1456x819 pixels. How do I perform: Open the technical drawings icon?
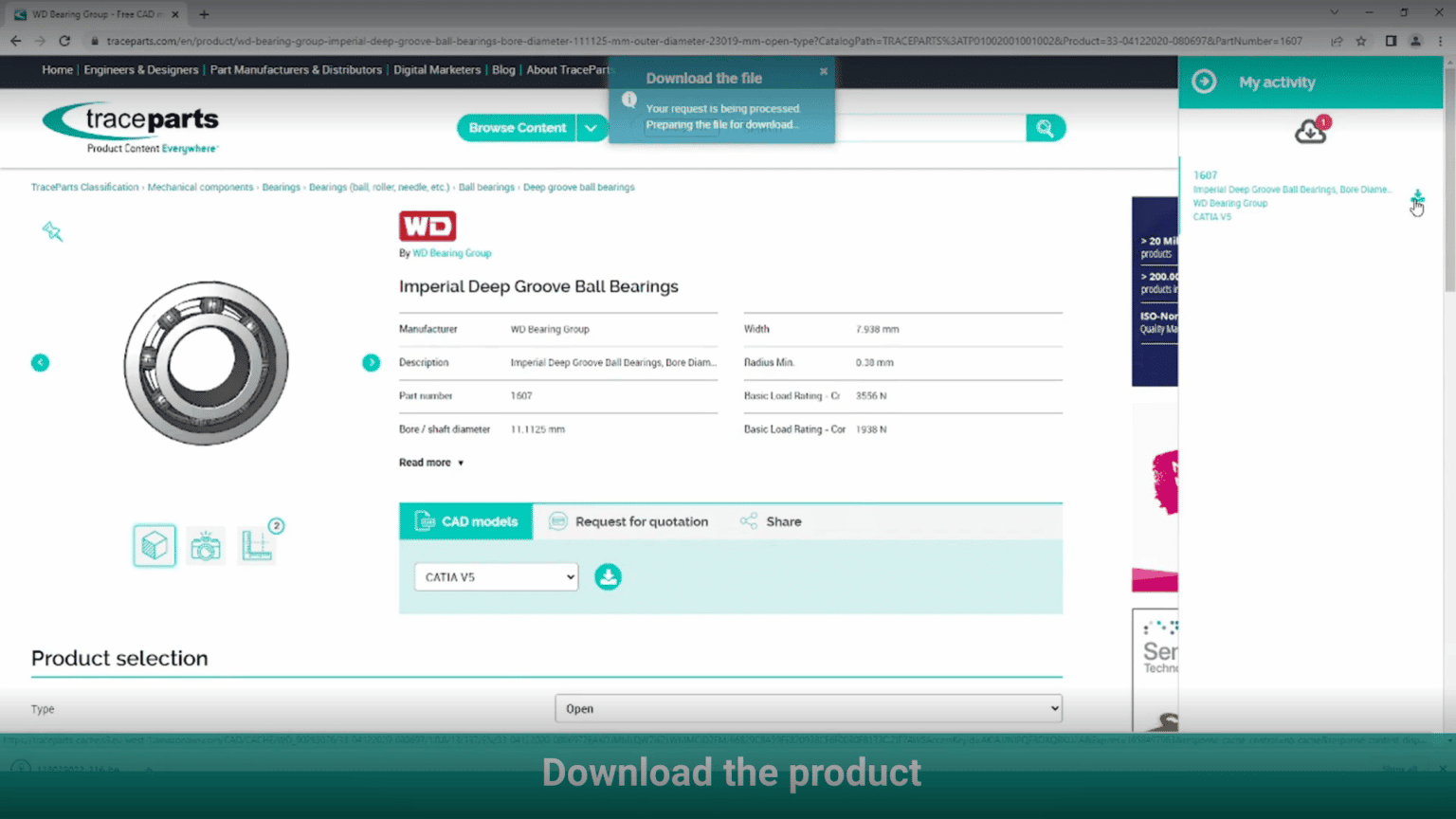click(x=257, y=546)
